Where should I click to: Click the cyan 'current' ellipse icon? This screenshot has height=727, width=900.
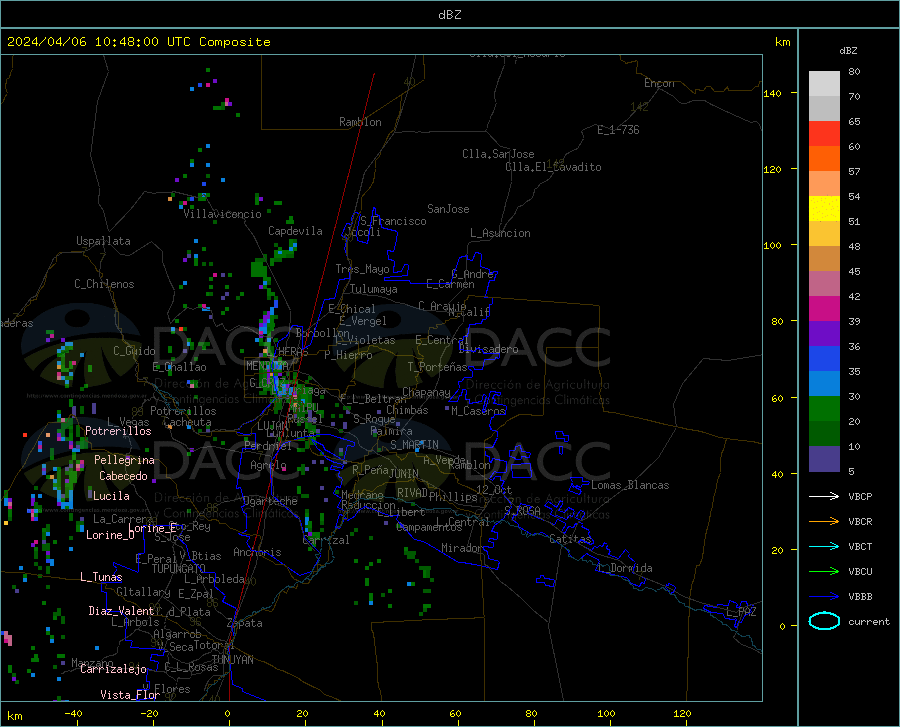[824, 621]
